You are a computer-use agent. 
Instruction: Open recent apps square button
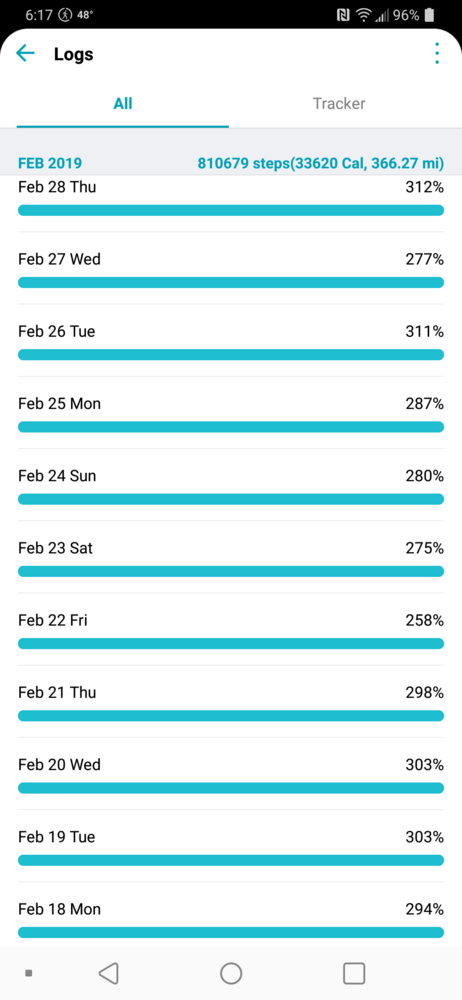click(354, 973)
